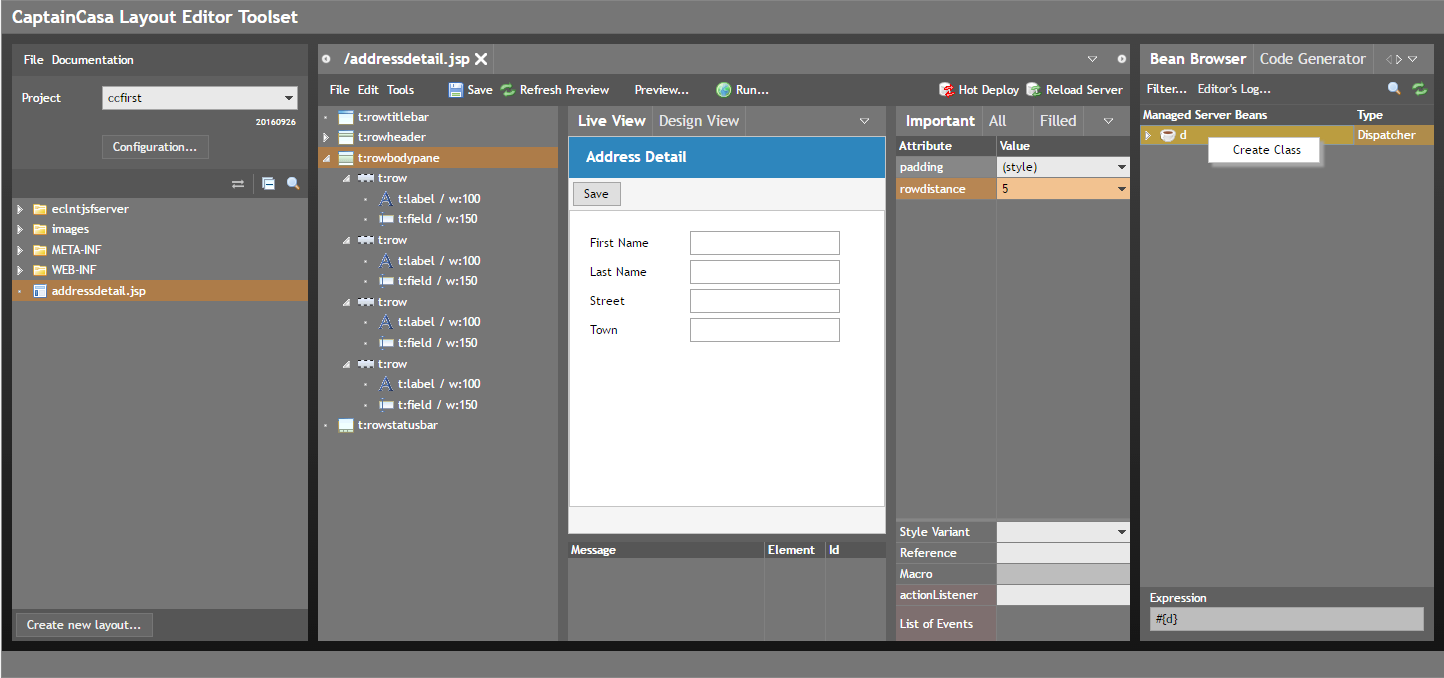Viewport: 1444px width, 678px height.
Task: Click the First Name input field
Action: coord(764,243)
